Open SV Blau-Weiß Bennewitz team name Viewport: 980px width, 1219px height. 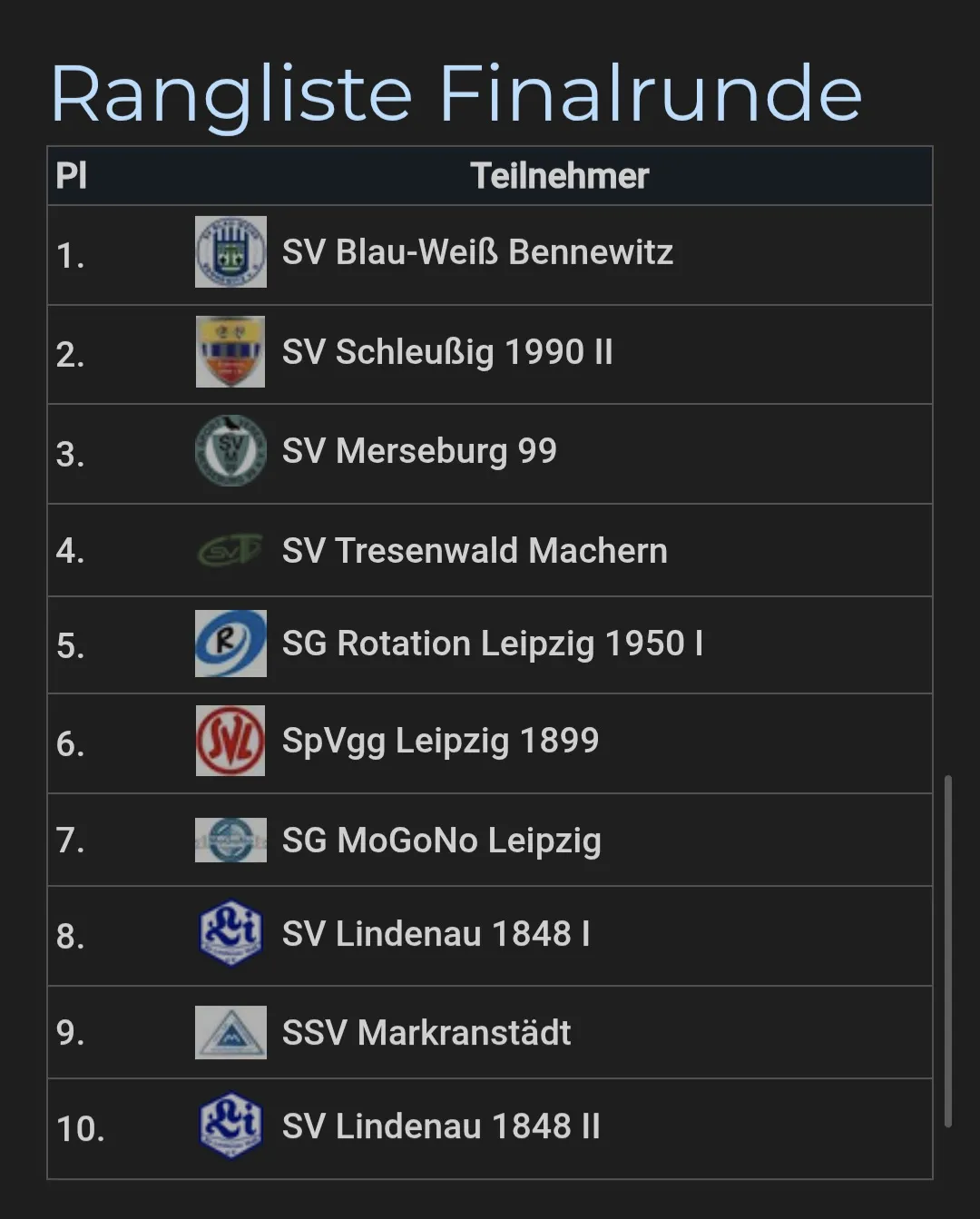(x=477, y=252)
